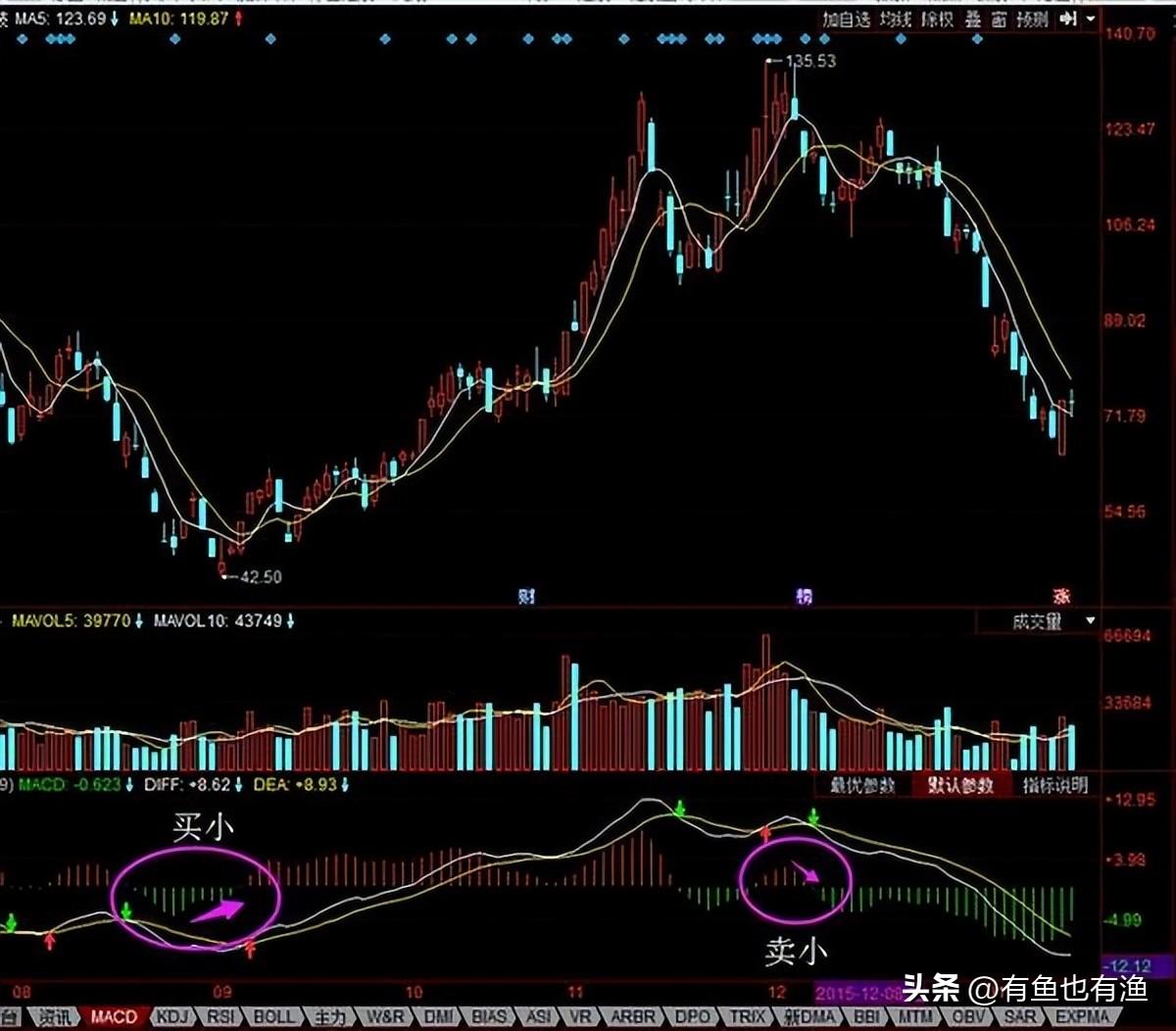The image size is (1176, 1031).
Task: Click the 叠 overlay chart icon
Action: point(973,20)
